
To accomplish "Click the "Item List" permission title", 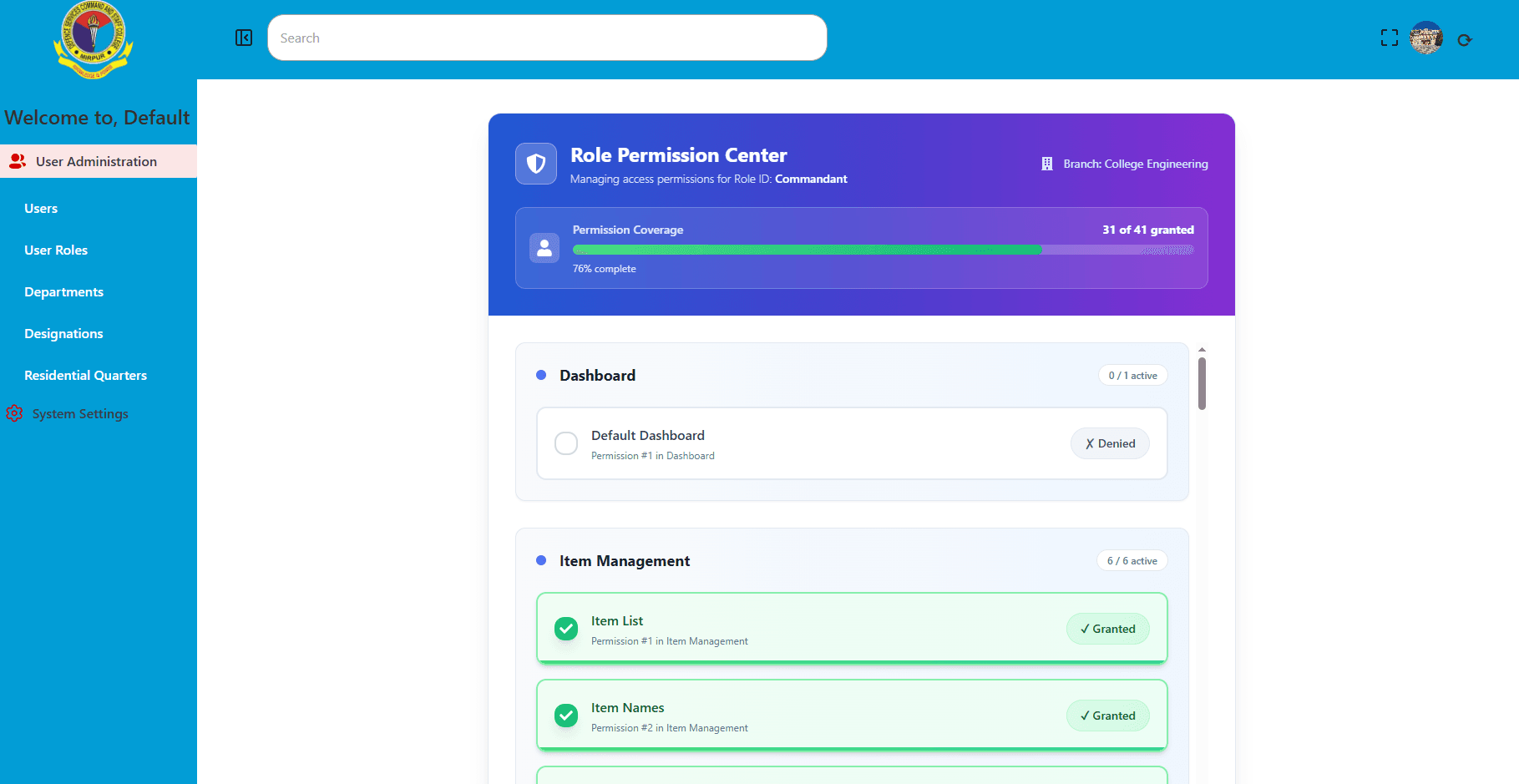I will [617, 620].
